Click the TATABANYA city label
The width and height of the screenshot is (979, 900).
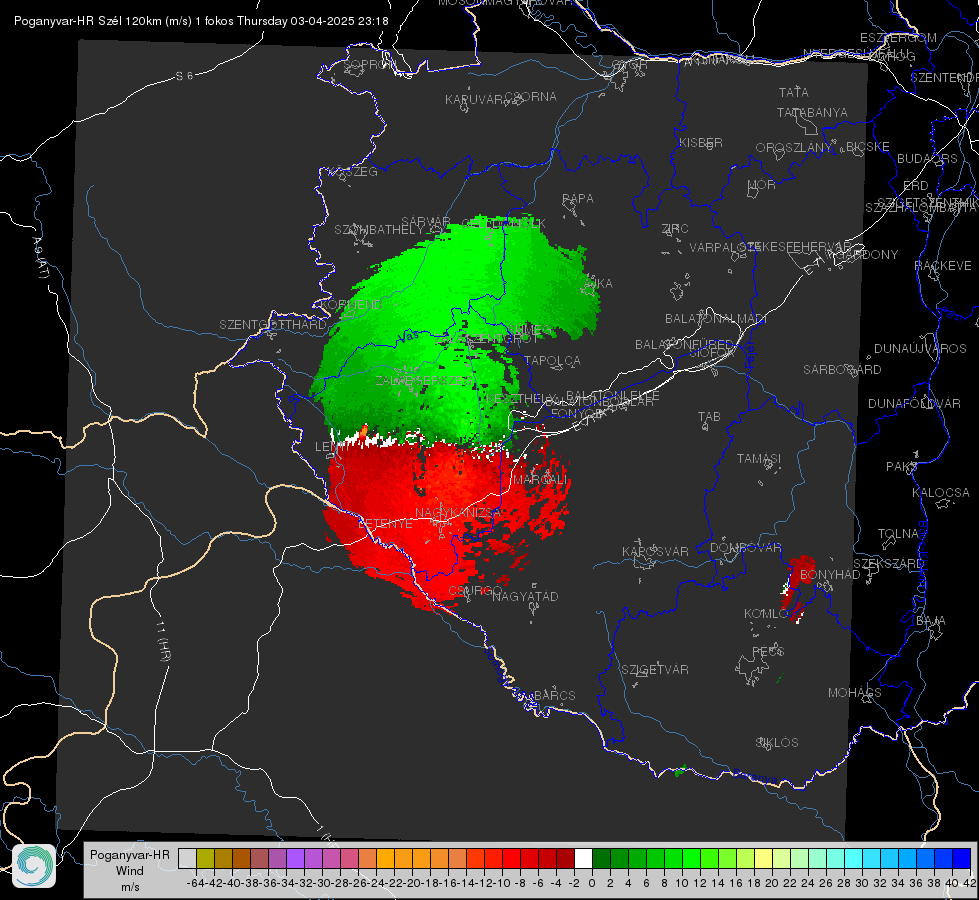click(x=812, y=112)
